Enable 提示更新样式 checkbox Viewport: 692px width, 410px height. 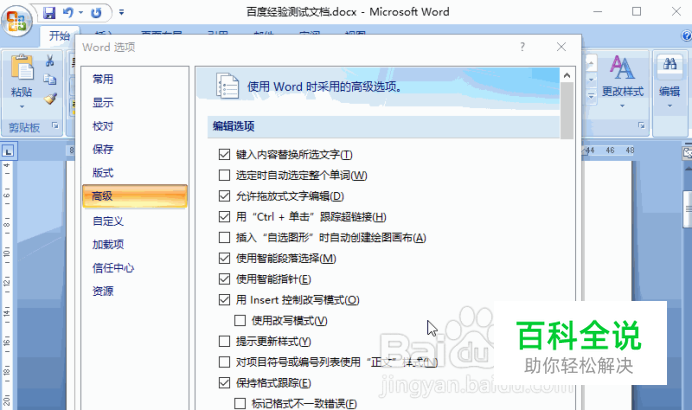[x=224, y=341]
